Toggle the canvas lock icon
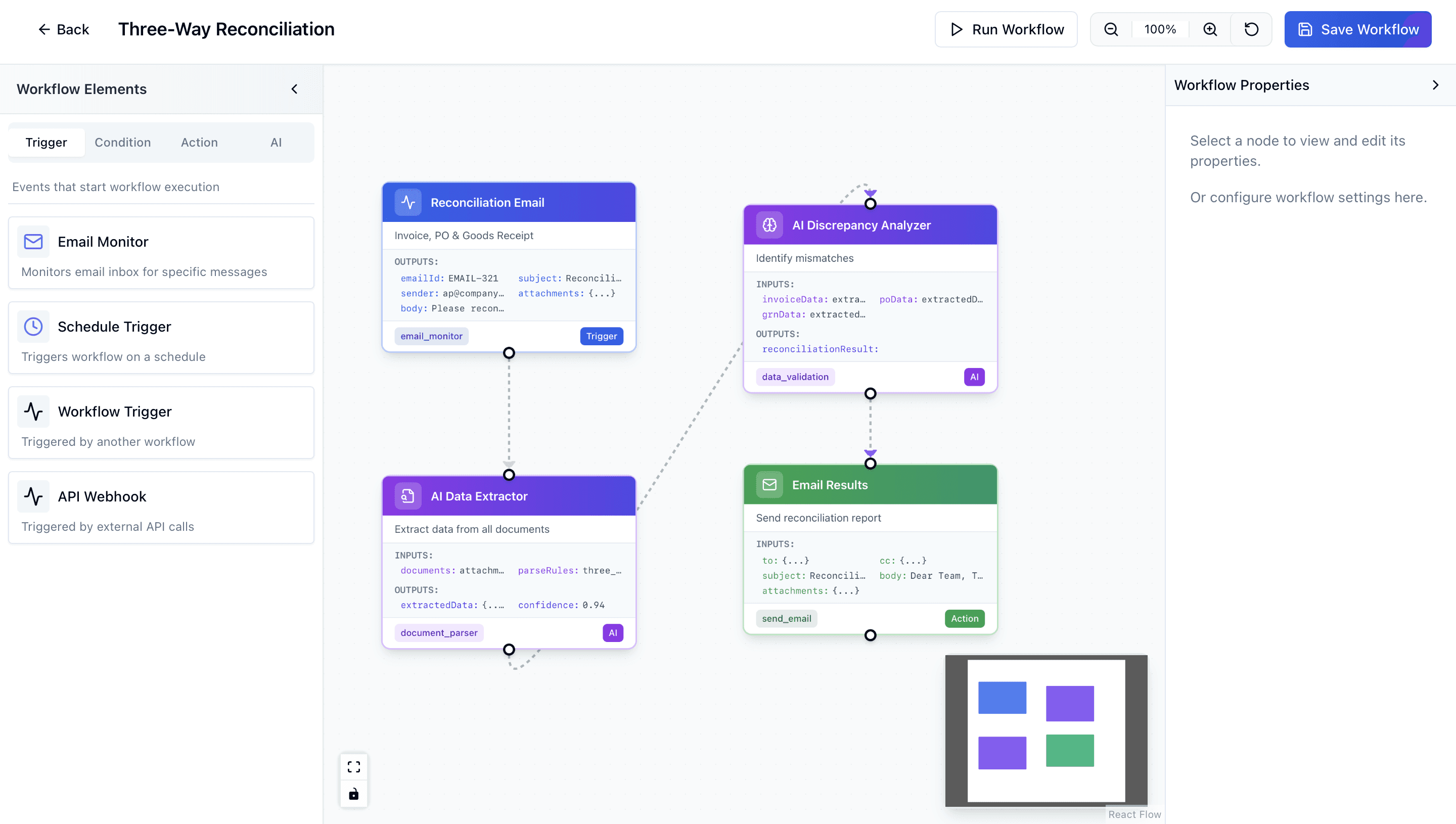Screen dimensions: 1456x824 click(354, 794)
